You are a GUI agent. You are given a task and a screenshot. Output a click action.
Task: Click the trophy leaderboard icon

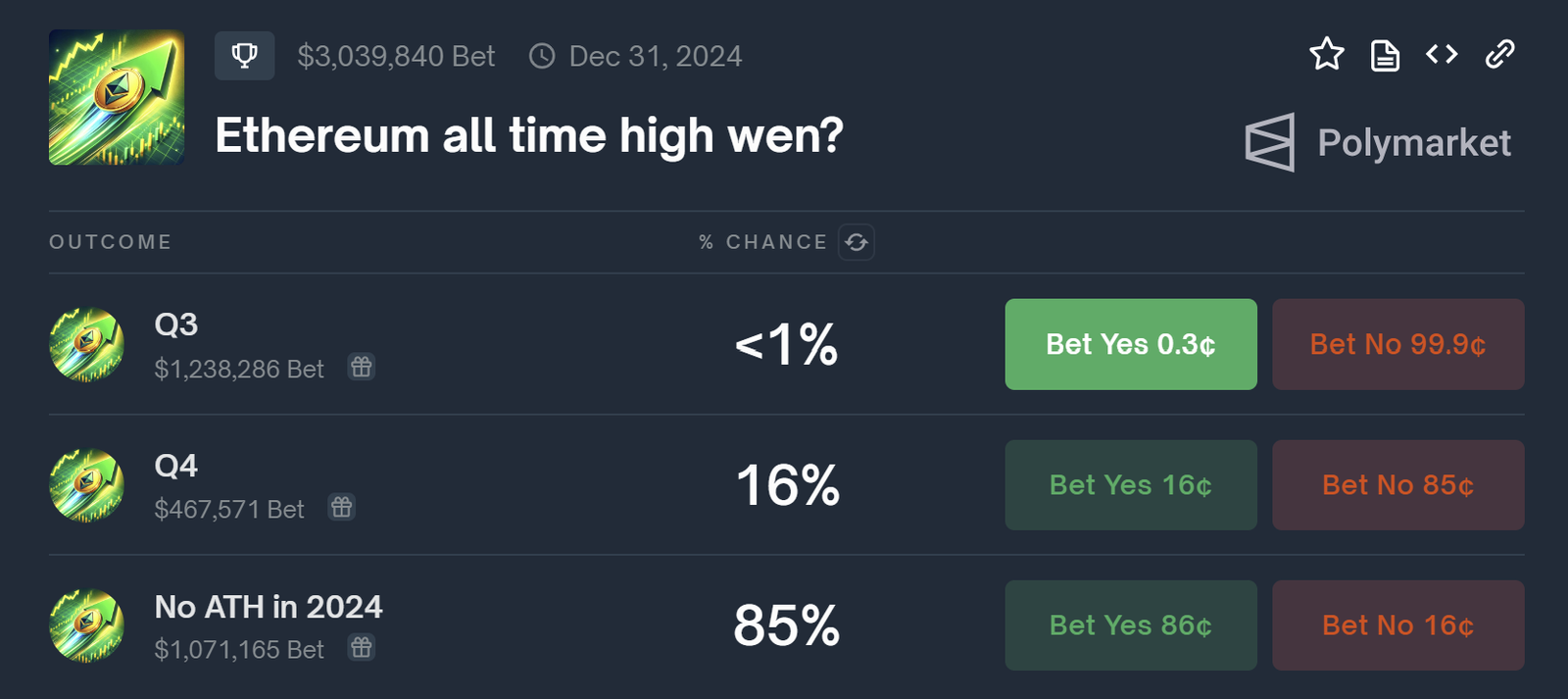[244, 56]
